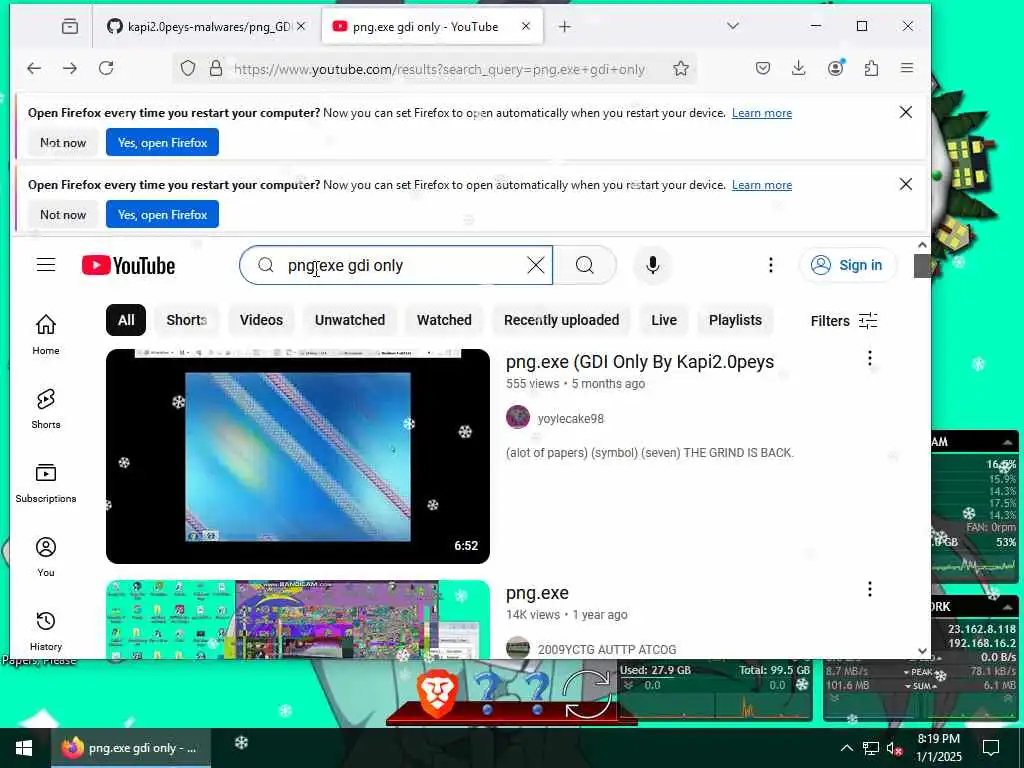Open options for png.exe 14K views video

[869, 589]
